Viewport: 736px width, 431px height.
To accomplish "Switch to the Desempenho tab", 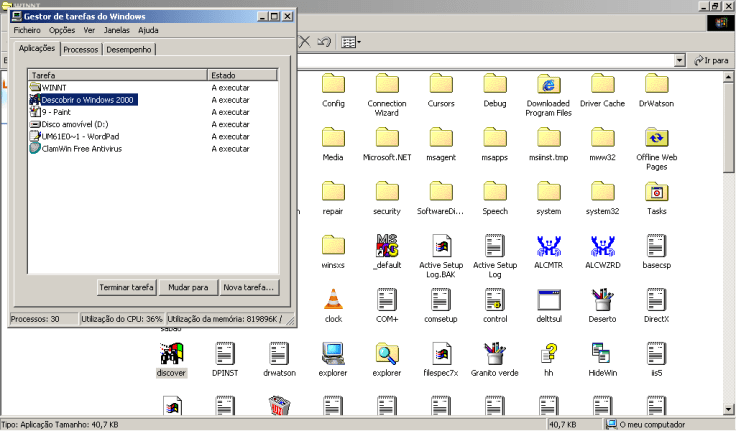I will point(129,50).
